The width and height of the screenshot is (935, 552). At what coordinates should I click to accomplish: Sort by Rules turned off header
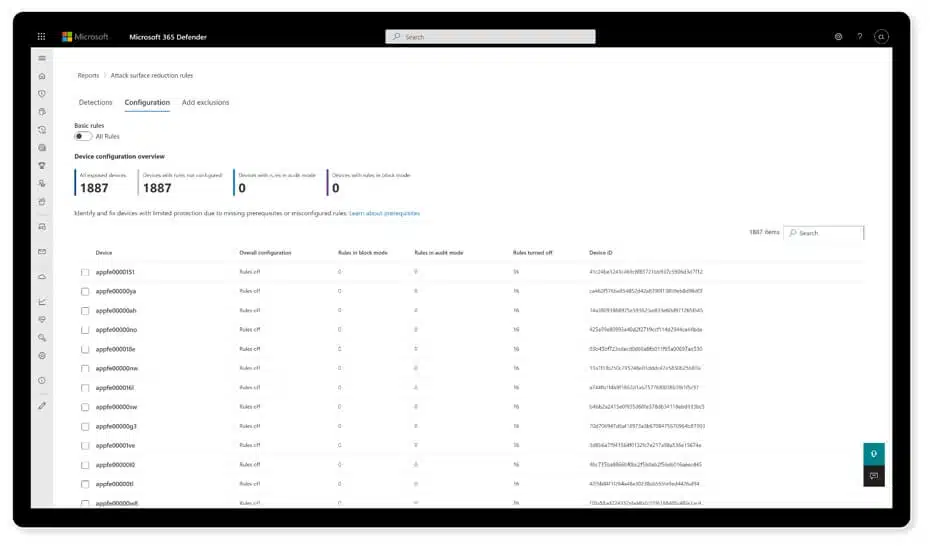coord(532,253)
